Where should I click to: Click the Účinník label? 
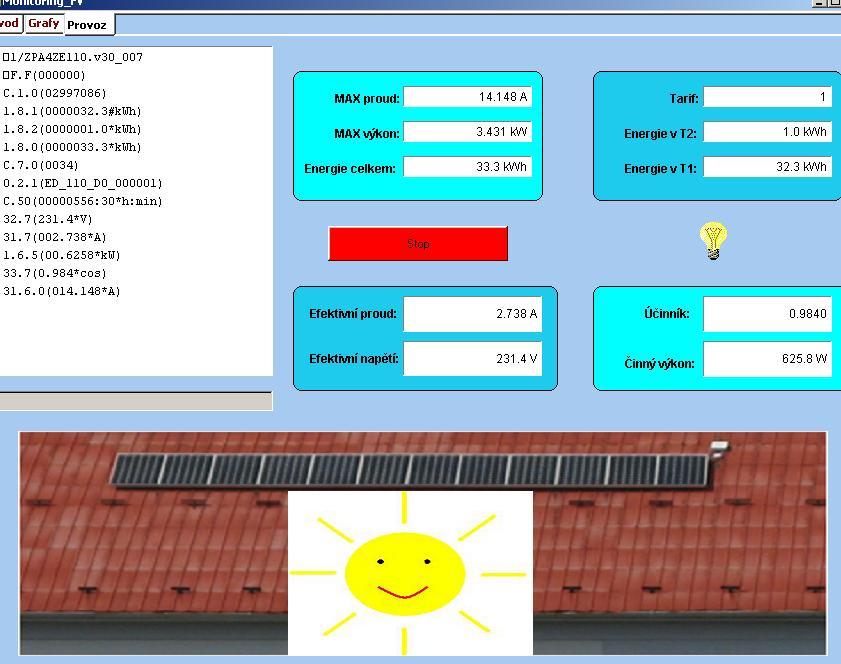point(667,314)
